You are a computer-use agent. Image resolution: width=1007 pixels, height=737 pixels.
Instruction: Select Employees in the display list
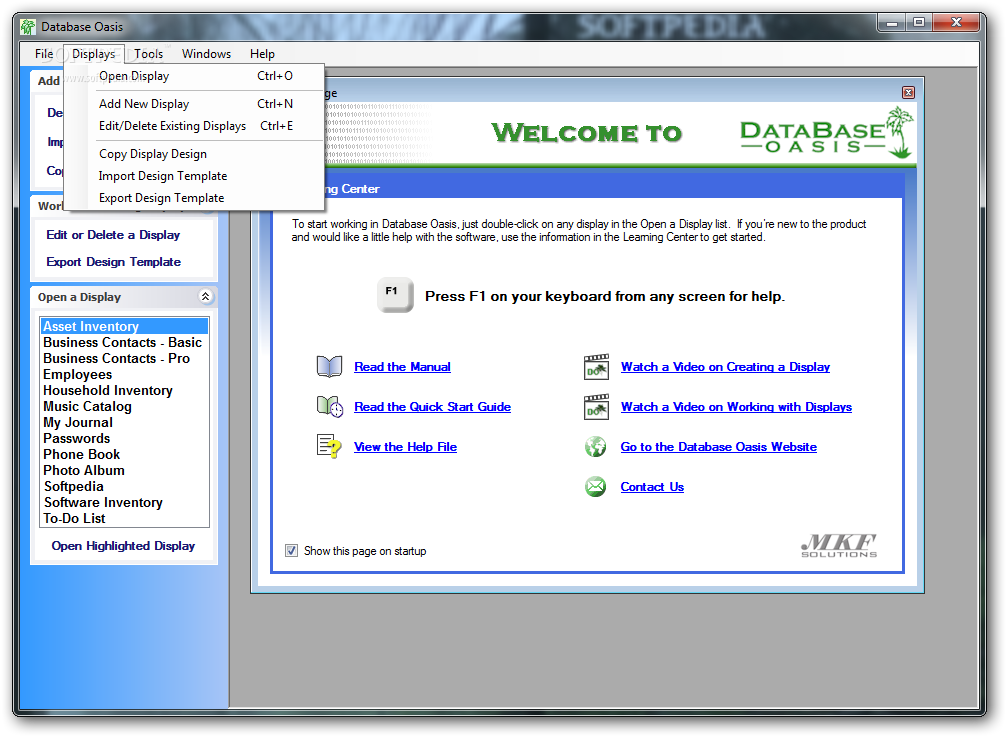point(125,374)
